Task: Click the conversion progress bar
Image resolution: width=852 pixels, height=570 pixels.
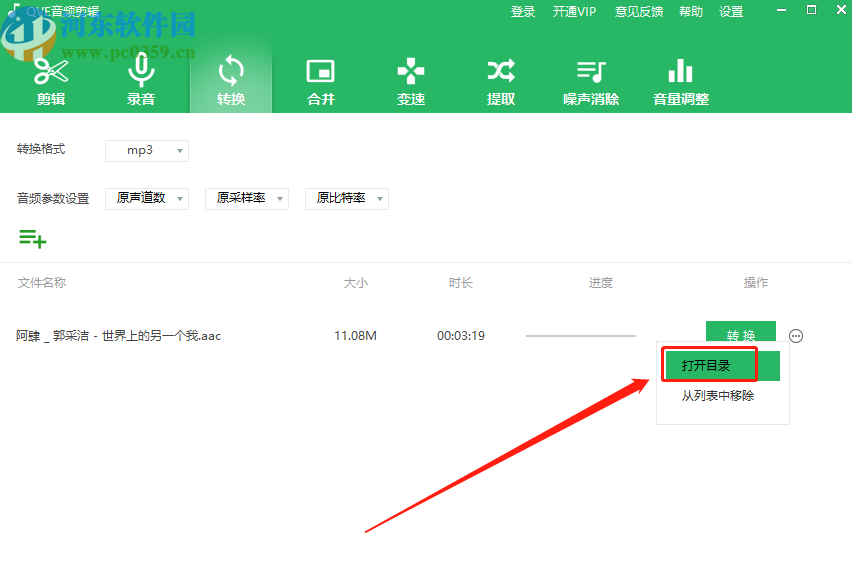Action: (x=580, y=336)
